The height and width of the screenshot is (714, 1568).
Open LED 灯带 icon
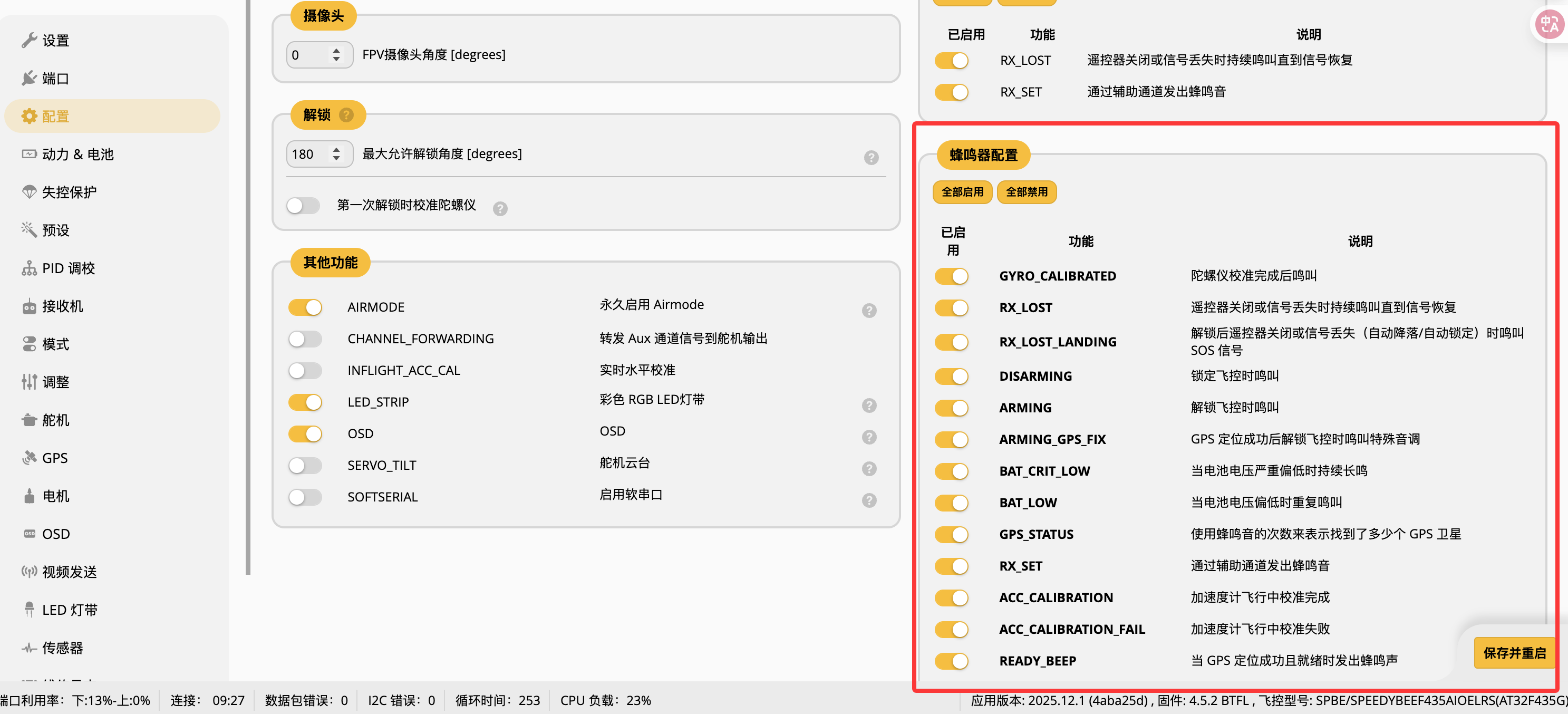coord(28,609)
